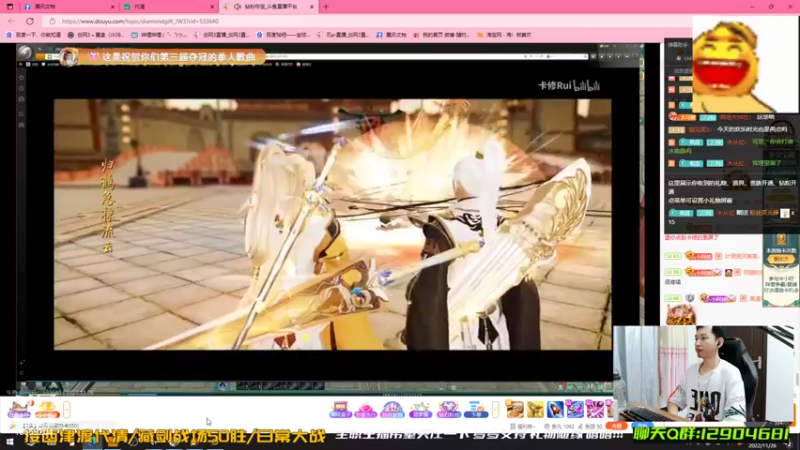Image resolution: width=800 pixels, height=450 pixels.
Task: Switch to the 代清 browser tab
Action: click(x=168, y=7)
